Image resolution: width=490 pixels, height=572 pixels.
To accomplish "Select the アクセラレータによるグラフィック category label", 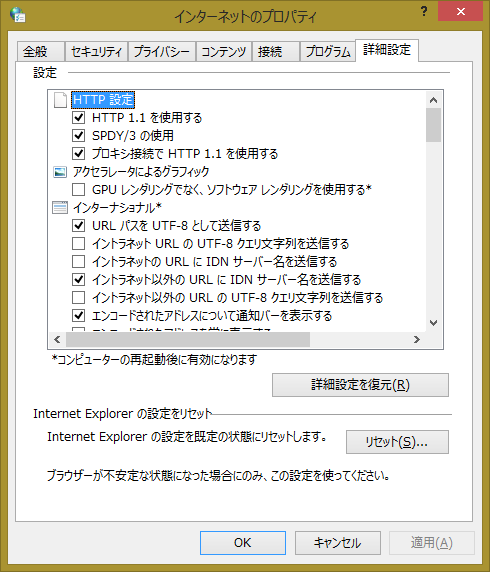I will [141, 172].
